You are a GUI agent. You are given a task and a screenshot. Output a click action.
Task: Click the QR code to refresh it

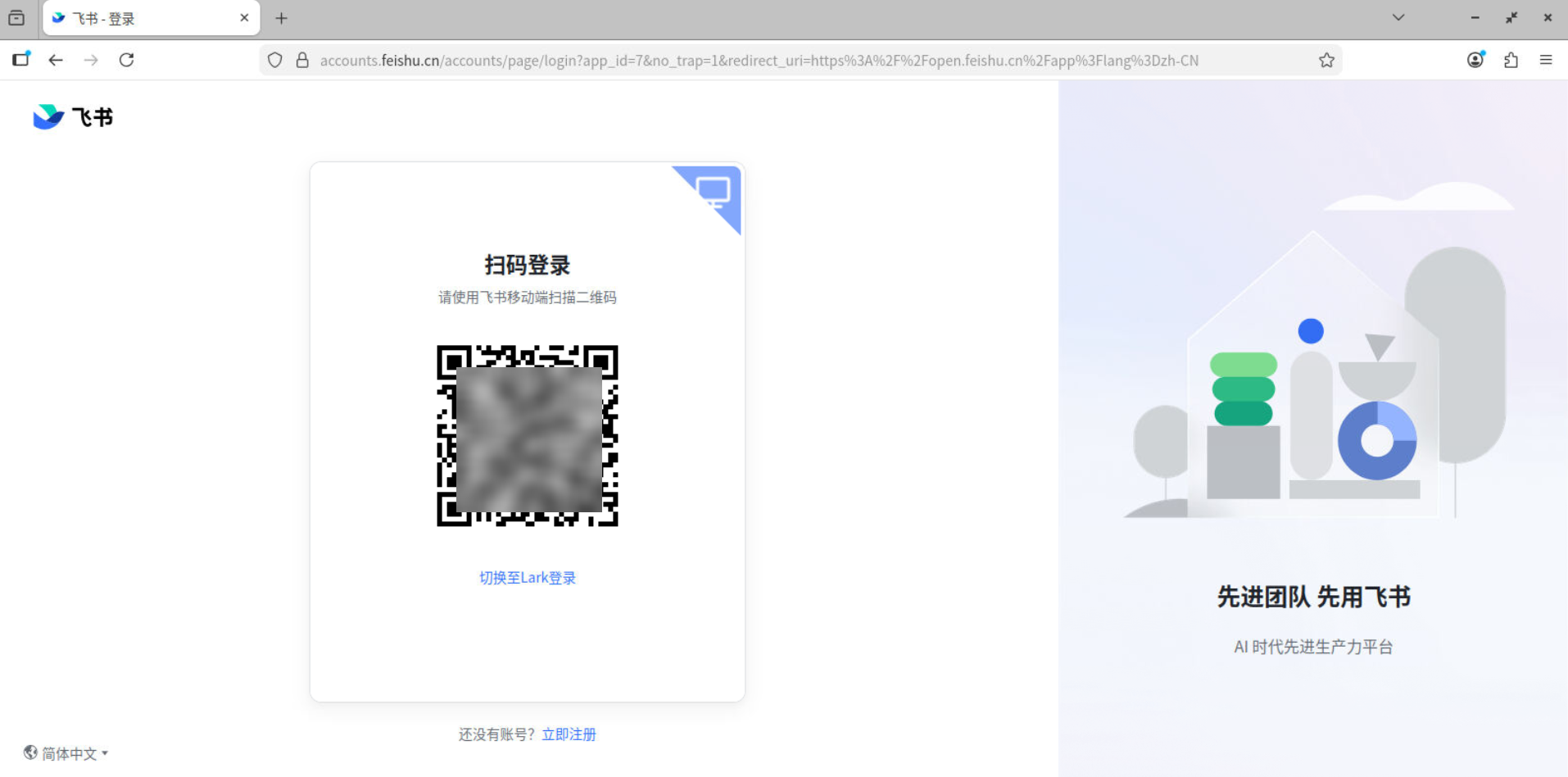point(528,436)
